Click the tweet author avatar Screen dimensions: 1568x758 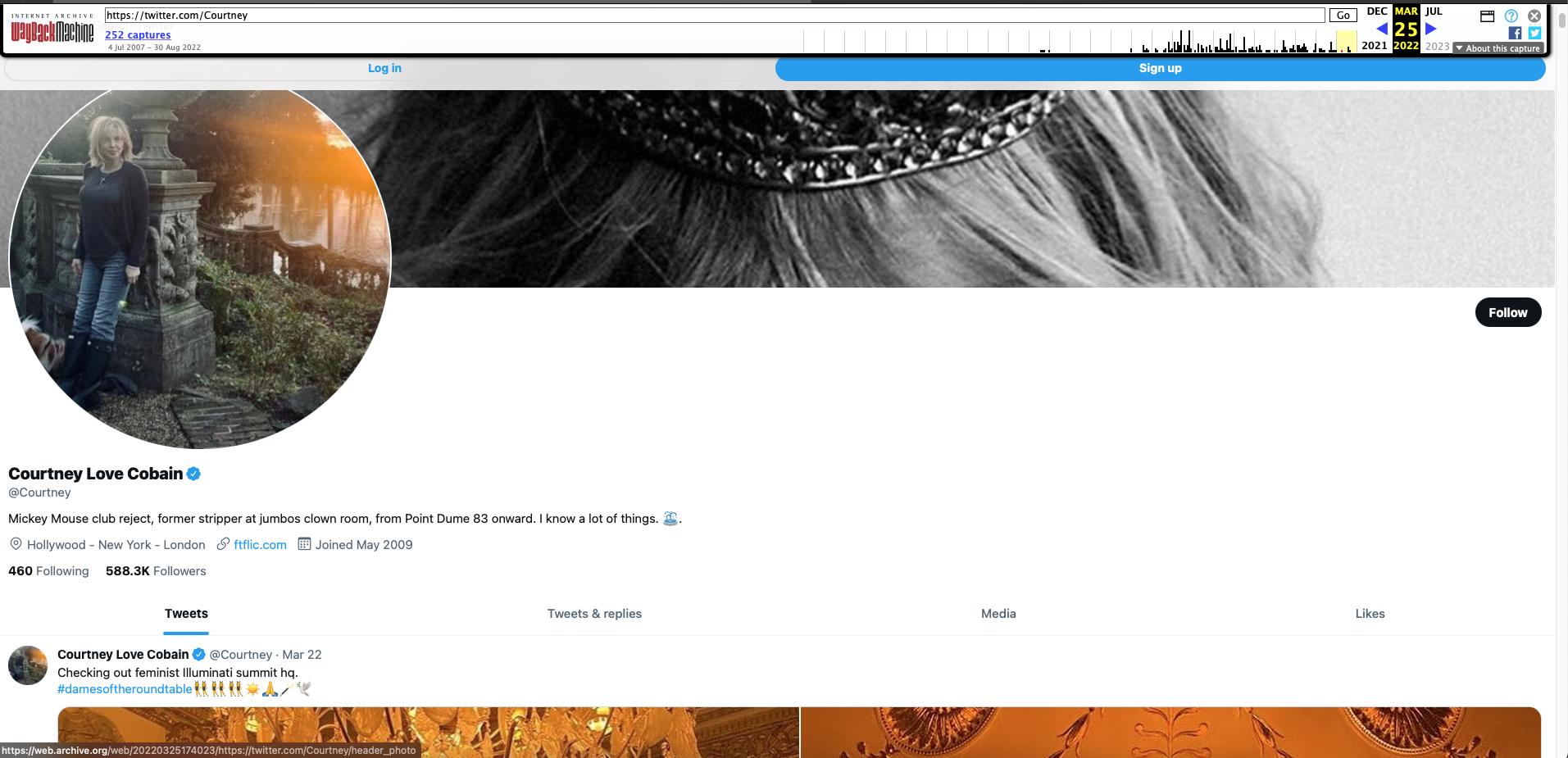(28, 665)
